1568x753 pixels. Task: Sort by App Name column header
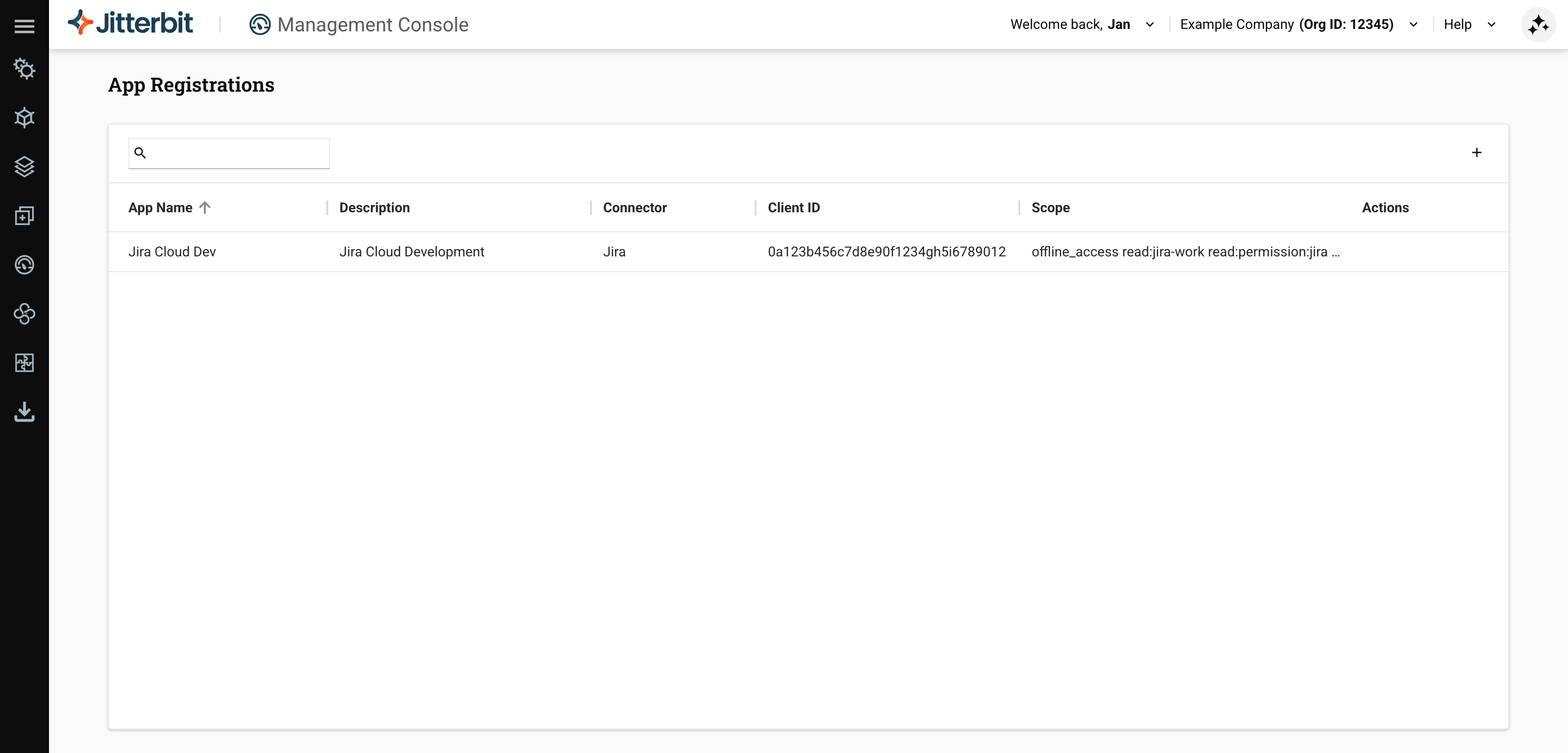click(x=161, y=208)
